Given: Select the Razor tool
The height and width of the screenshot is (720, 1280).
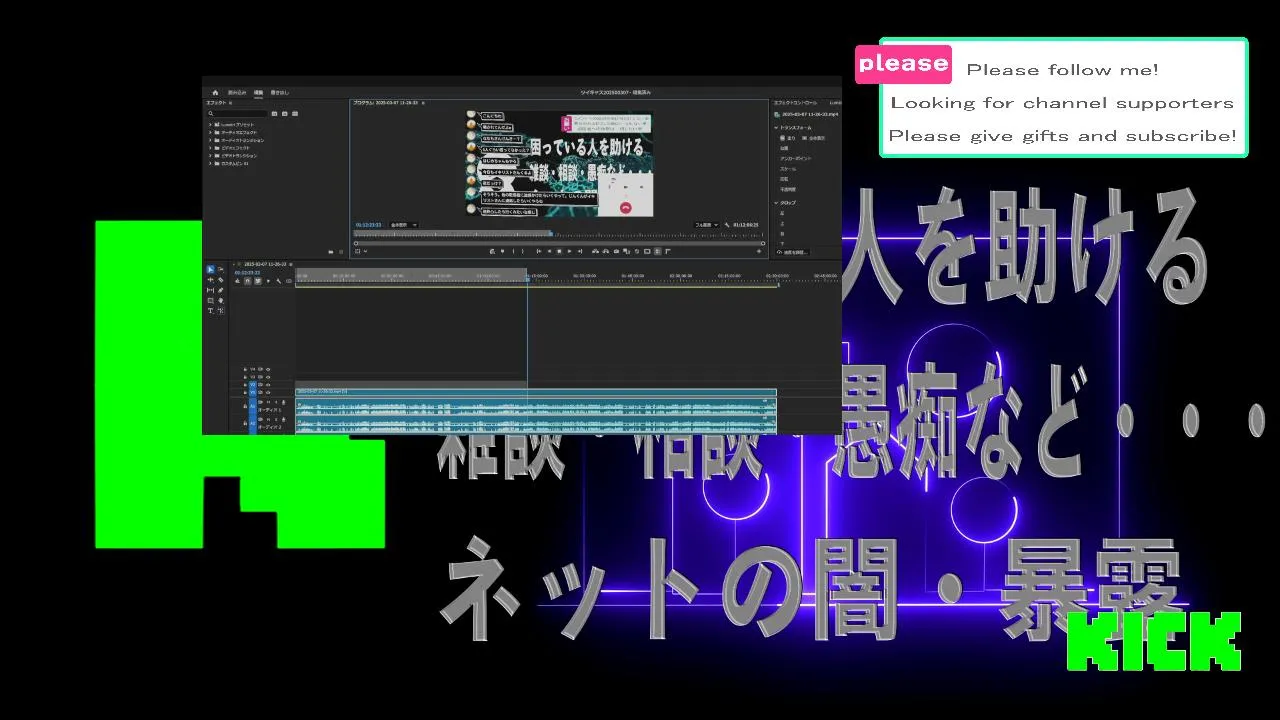Looking at the screenshot, I should click(220, 280).
